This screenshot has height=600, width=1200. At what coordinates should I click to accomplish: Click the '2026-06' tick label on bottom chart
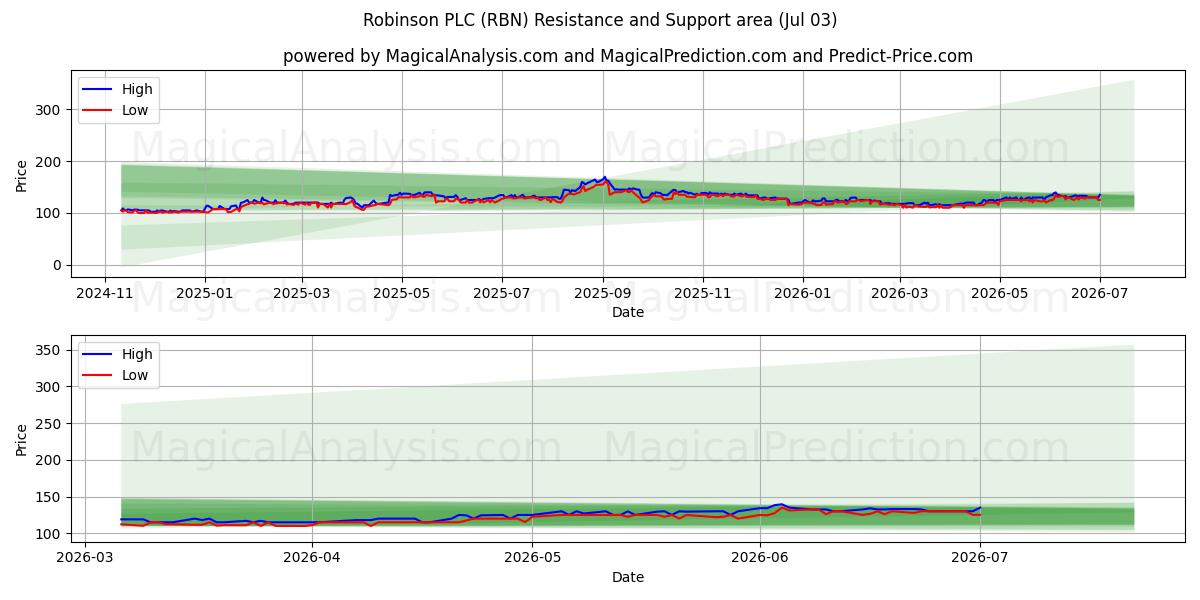click(760, 559)
